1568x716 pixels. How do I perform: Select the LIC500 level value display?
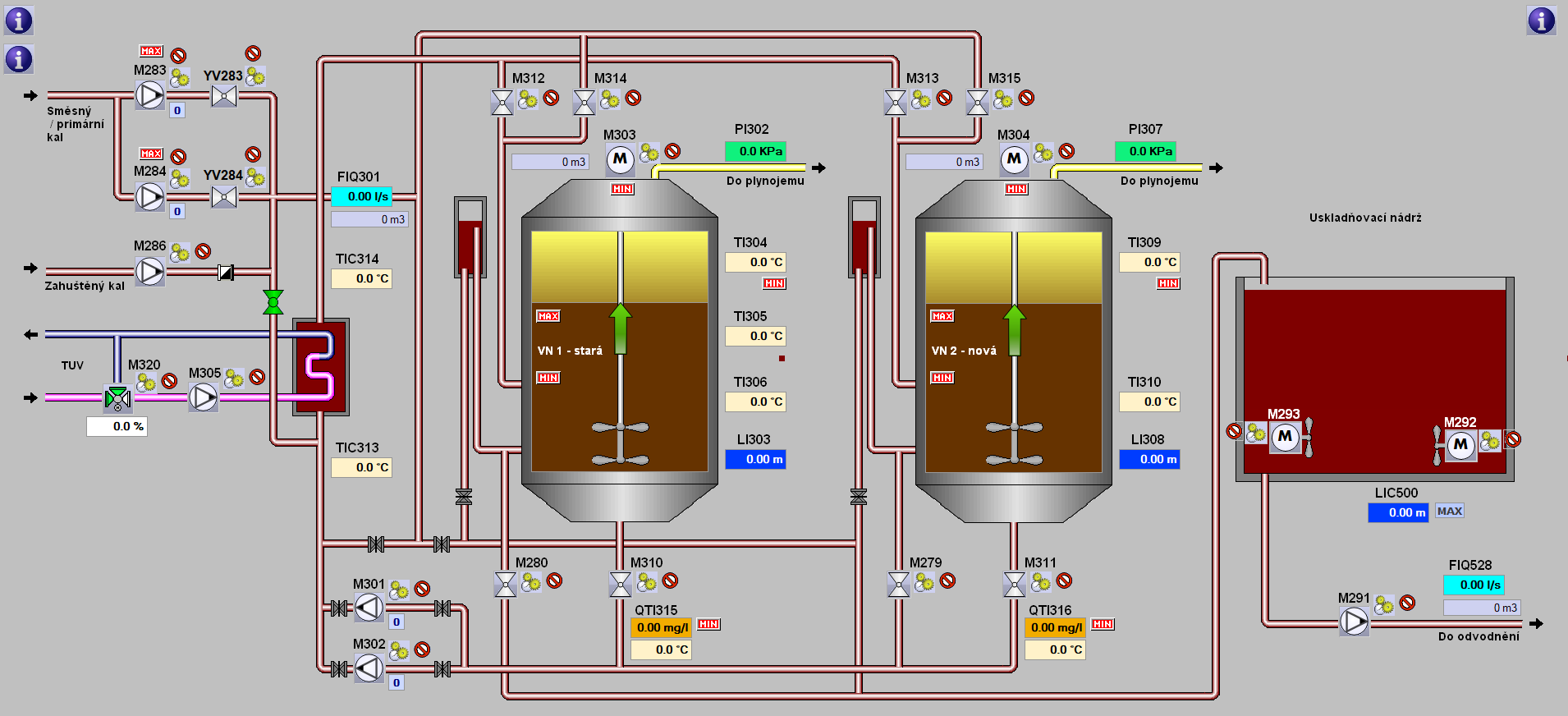pyautogui.click(x=1398, y=512)
